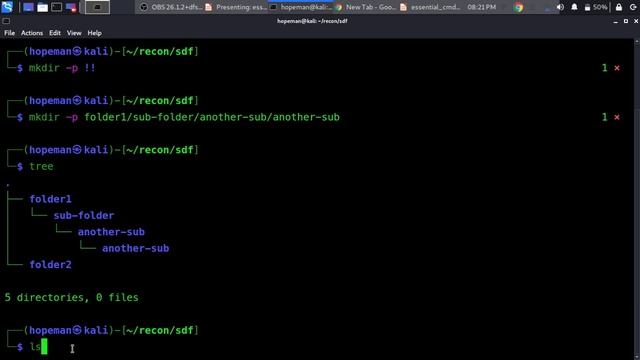
Task: Click the 08:21 PM panel clock
Action: pyautogui.click(x=482, y=7)
